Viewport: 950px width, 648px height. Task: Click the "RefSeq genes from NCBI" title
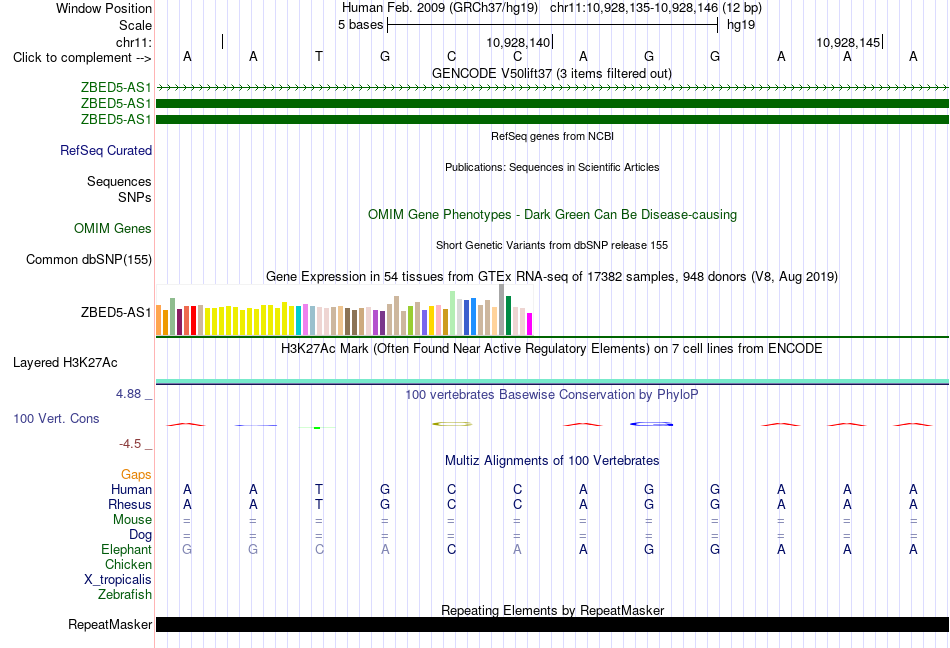(552, 136)
